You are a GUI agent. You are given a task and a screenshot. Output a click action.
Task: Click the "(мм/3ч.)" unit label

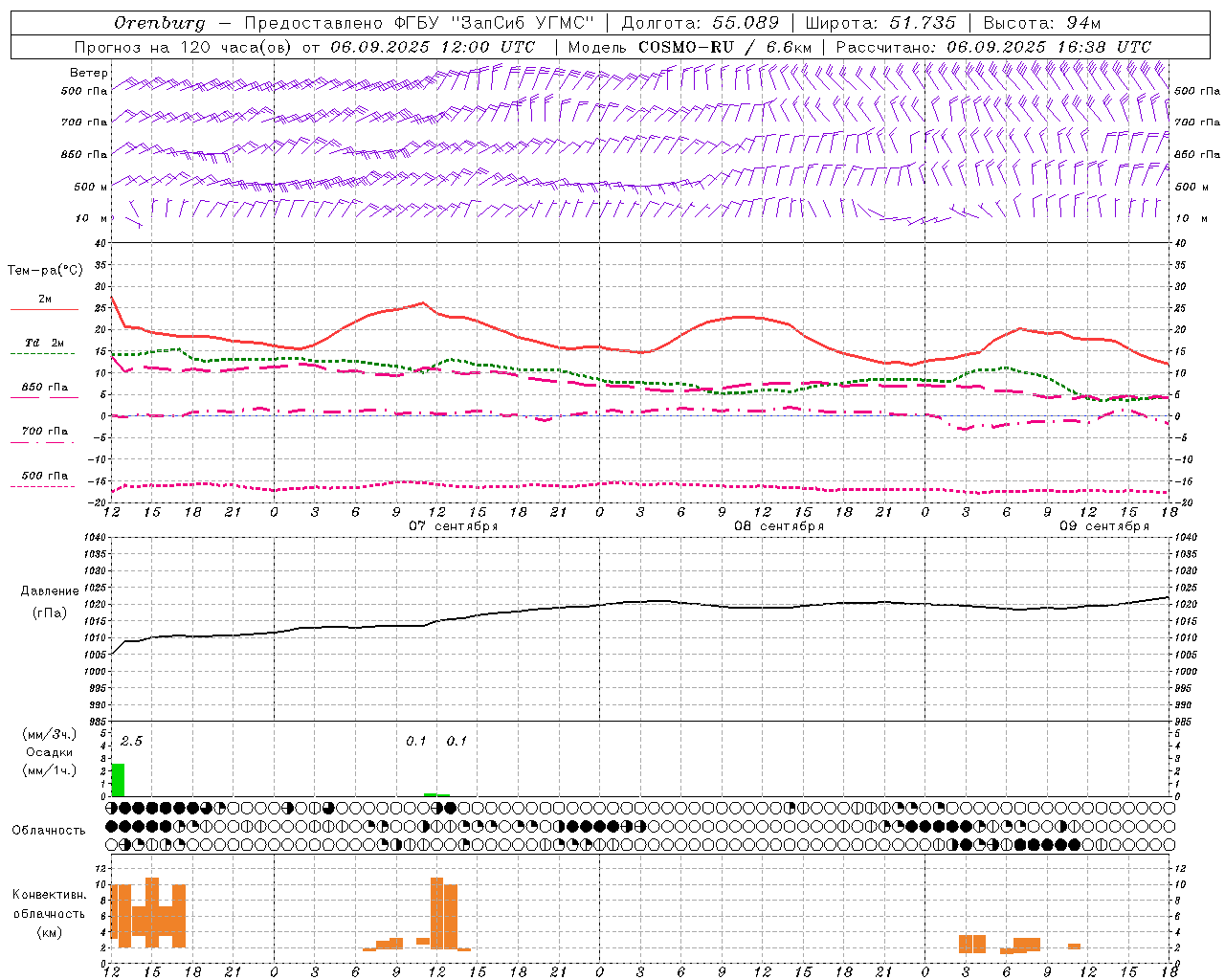(x=50, y=735)
